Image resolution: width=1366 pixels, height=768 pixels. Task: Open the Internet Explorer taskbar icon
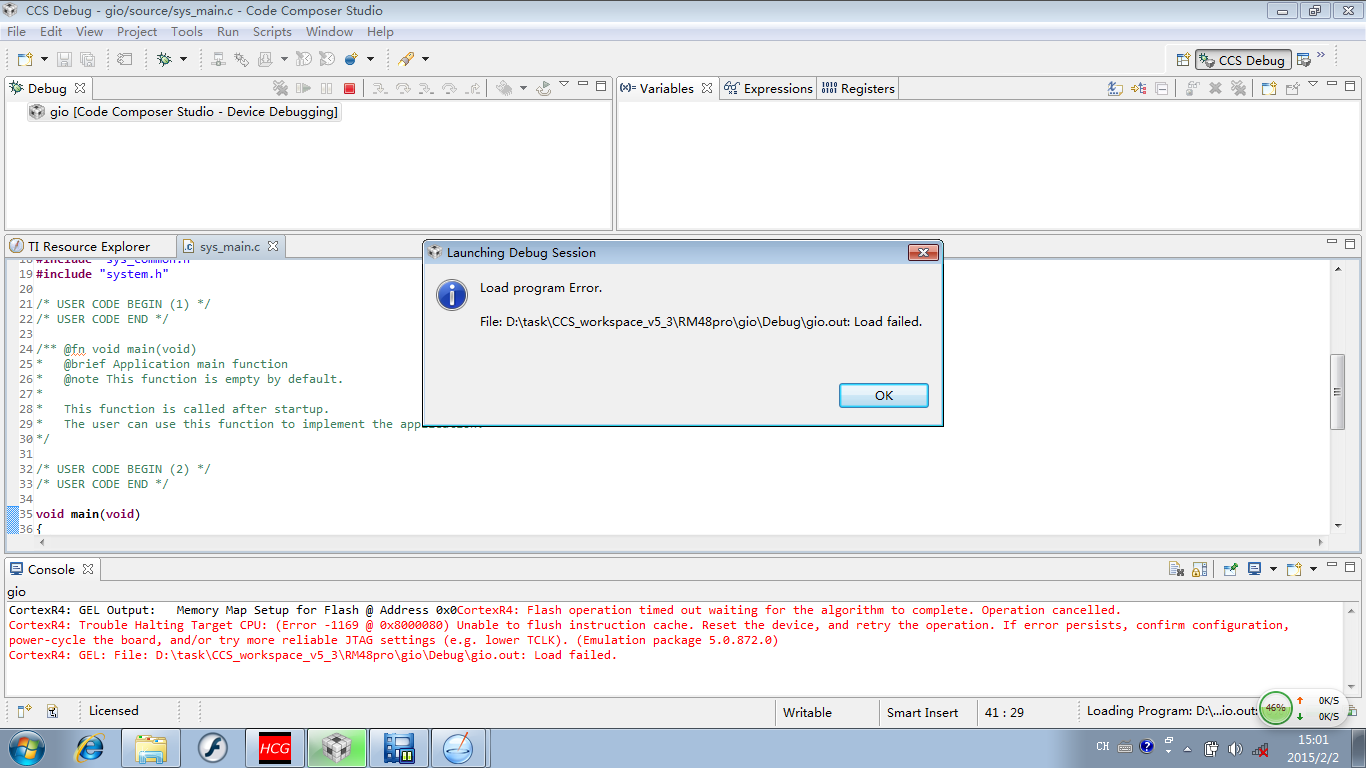[91, 747]
